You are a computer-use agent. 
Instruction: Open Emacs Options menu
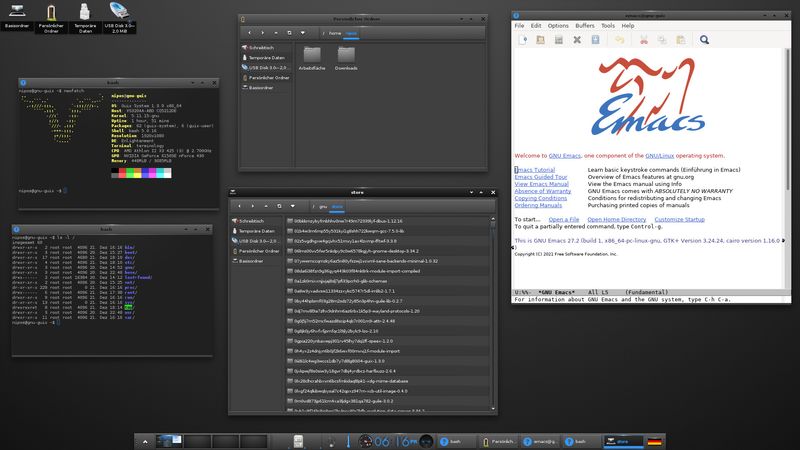pyautogui.click(x=558, y=26)
